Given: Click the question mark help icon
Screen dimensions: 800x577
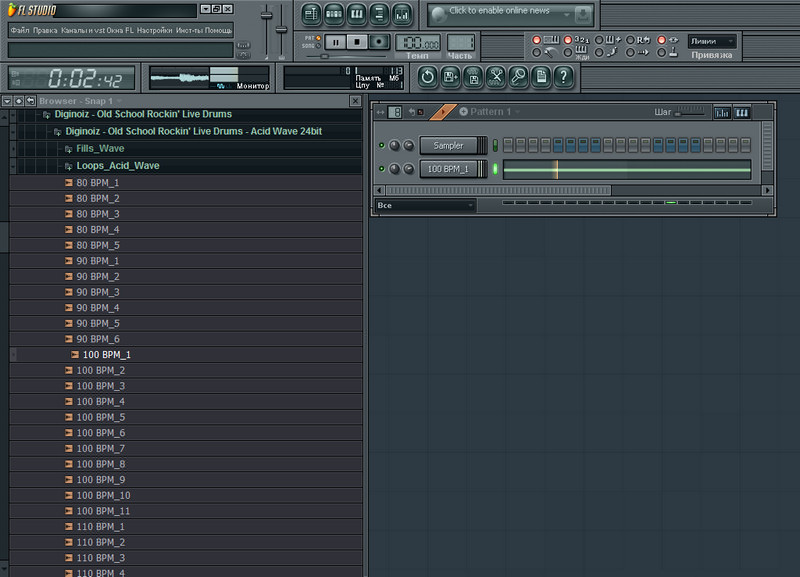Looking at the screenshot, I should tap(564, 76).
